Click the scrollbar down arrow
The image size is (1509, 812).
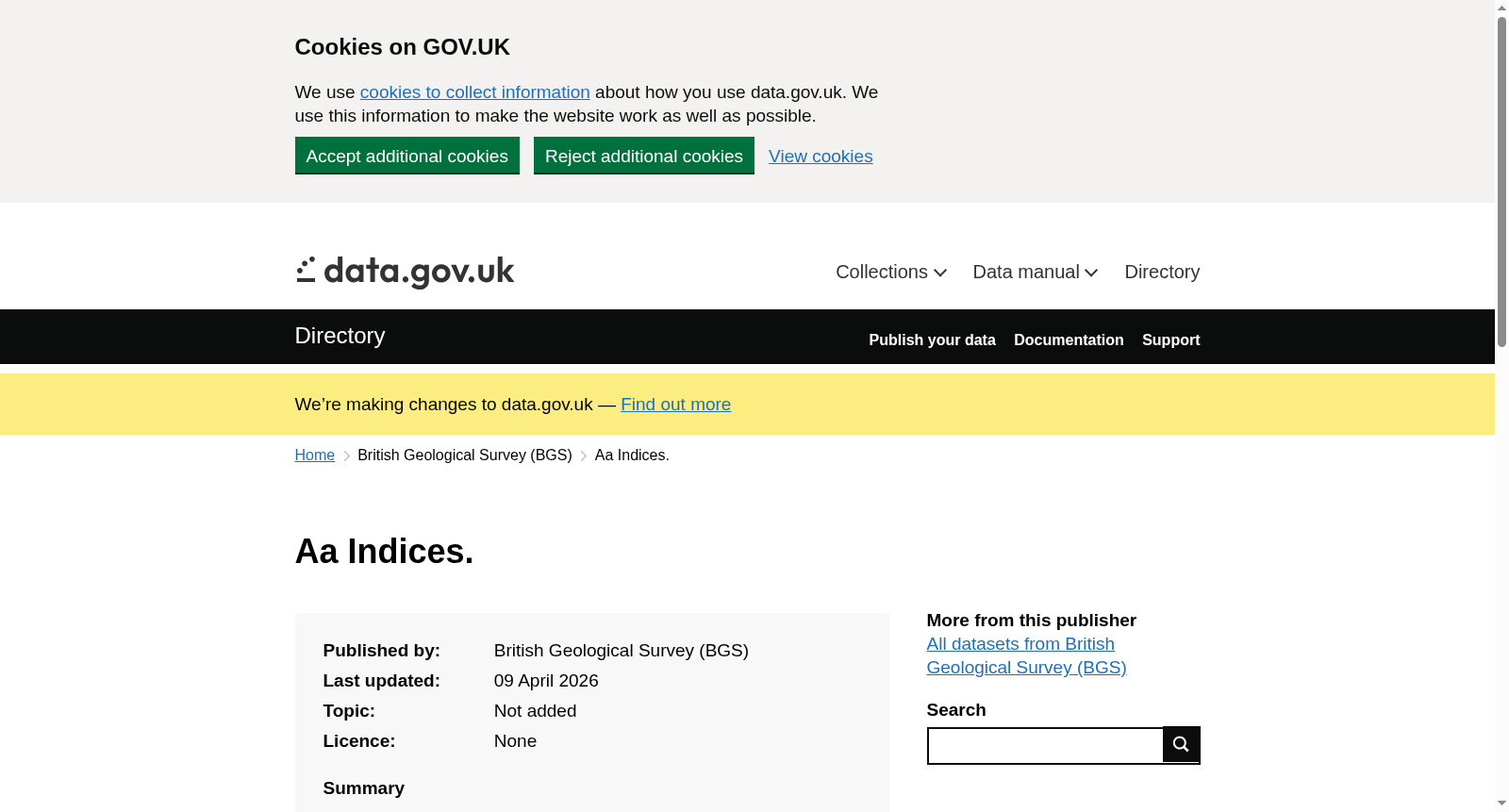tap(1501, 804)
